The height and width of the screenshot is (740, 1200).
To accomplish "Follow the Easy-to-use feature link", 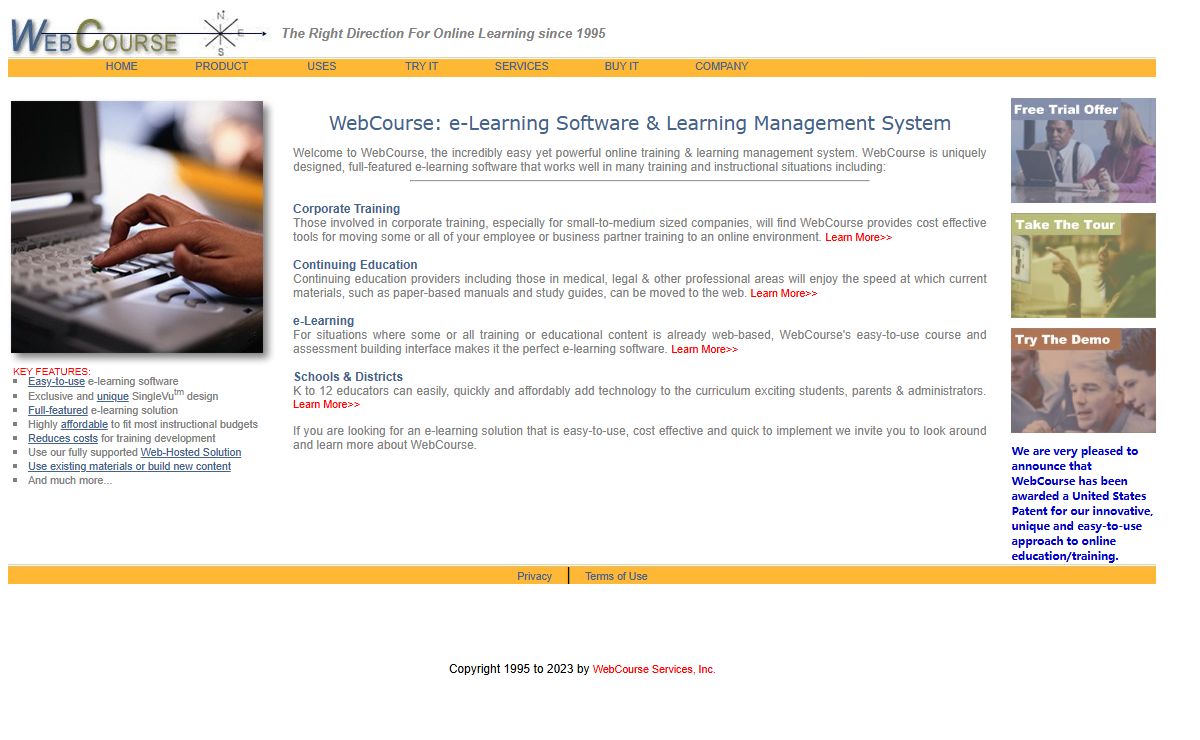I will coord(56,382).
